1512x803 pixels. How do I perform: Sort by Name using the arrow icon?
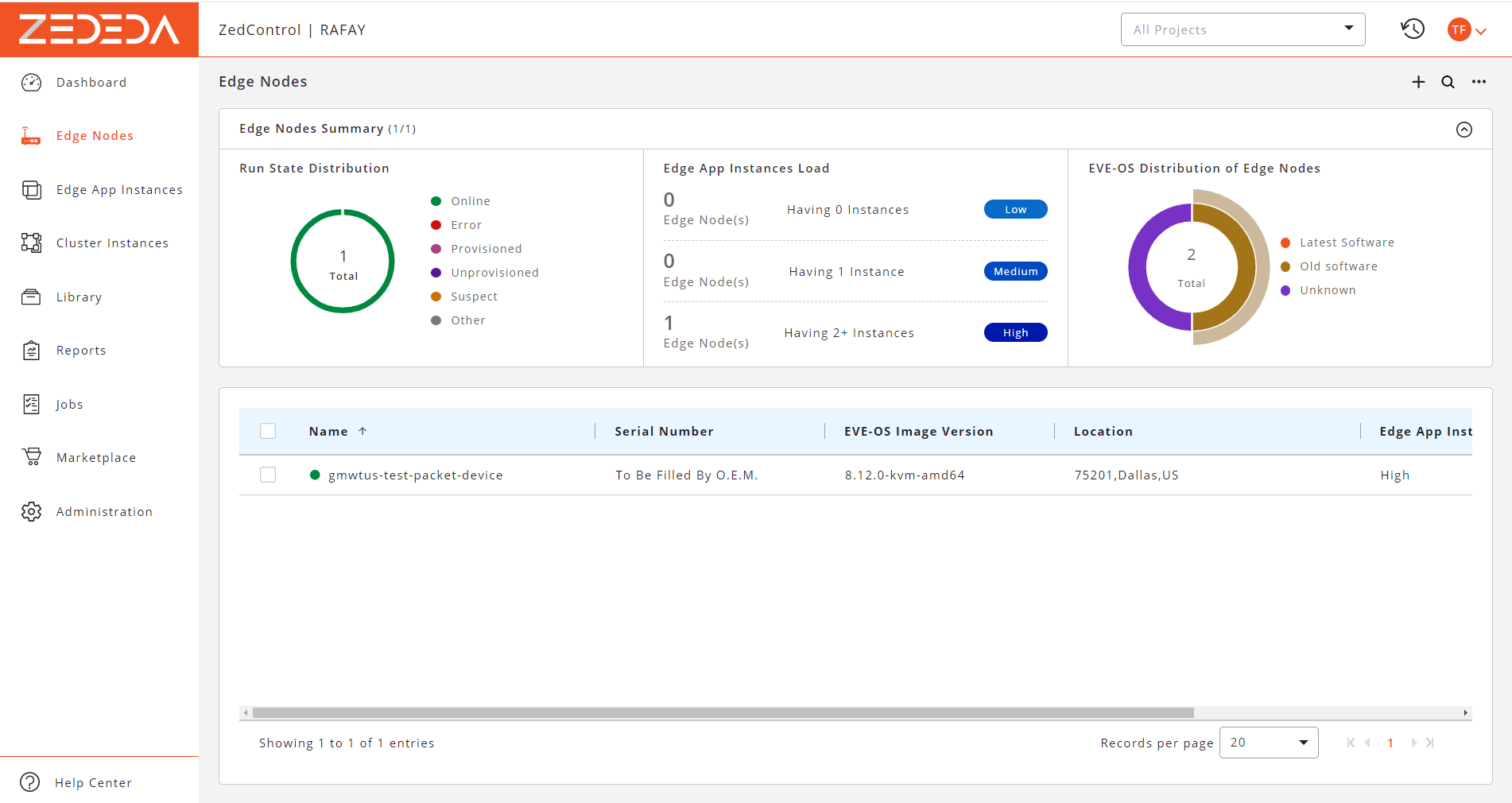(x=362, y=431)
